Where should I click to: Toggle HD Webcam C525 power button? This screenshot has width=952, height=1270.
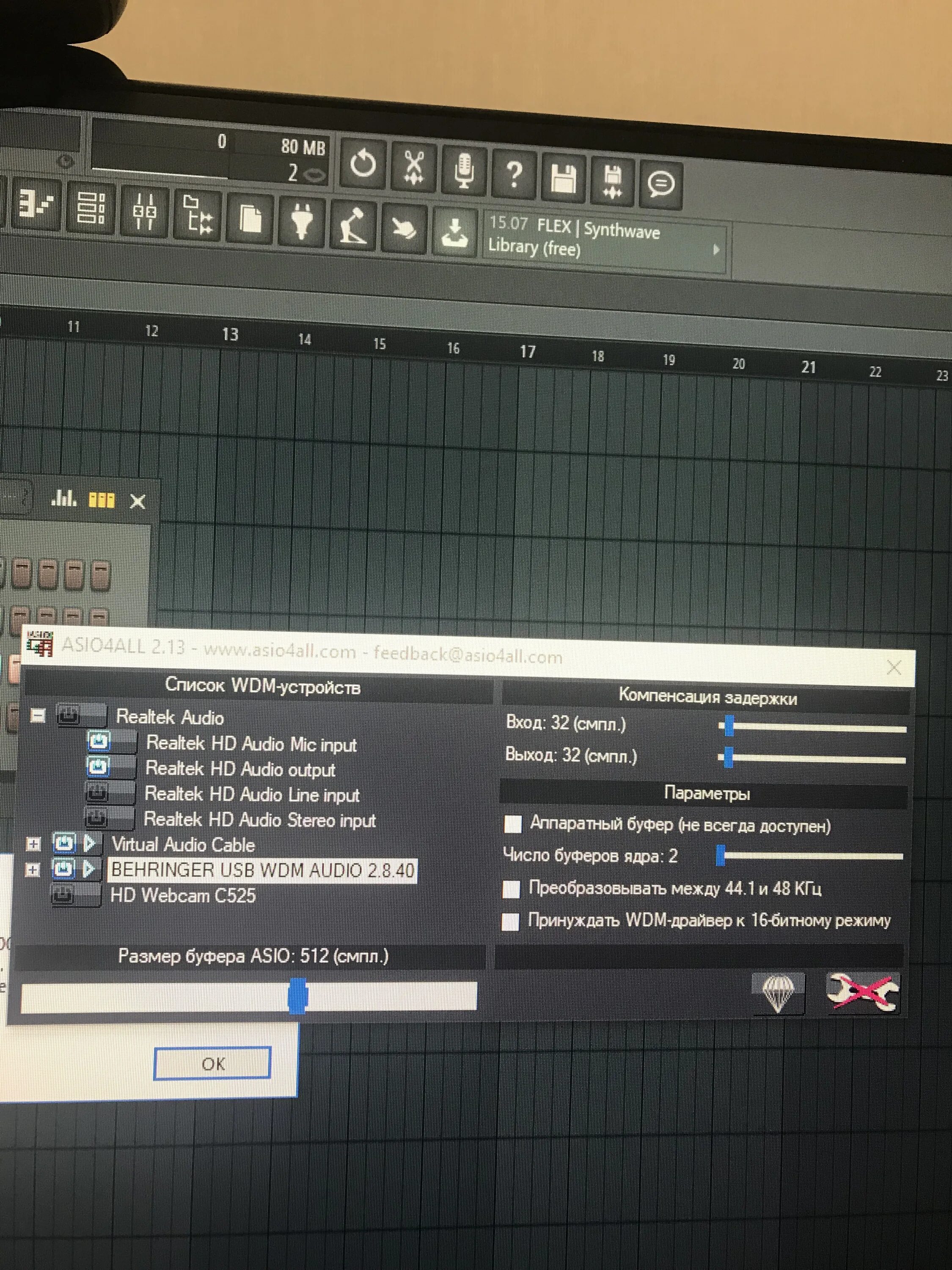click(76, 894)
